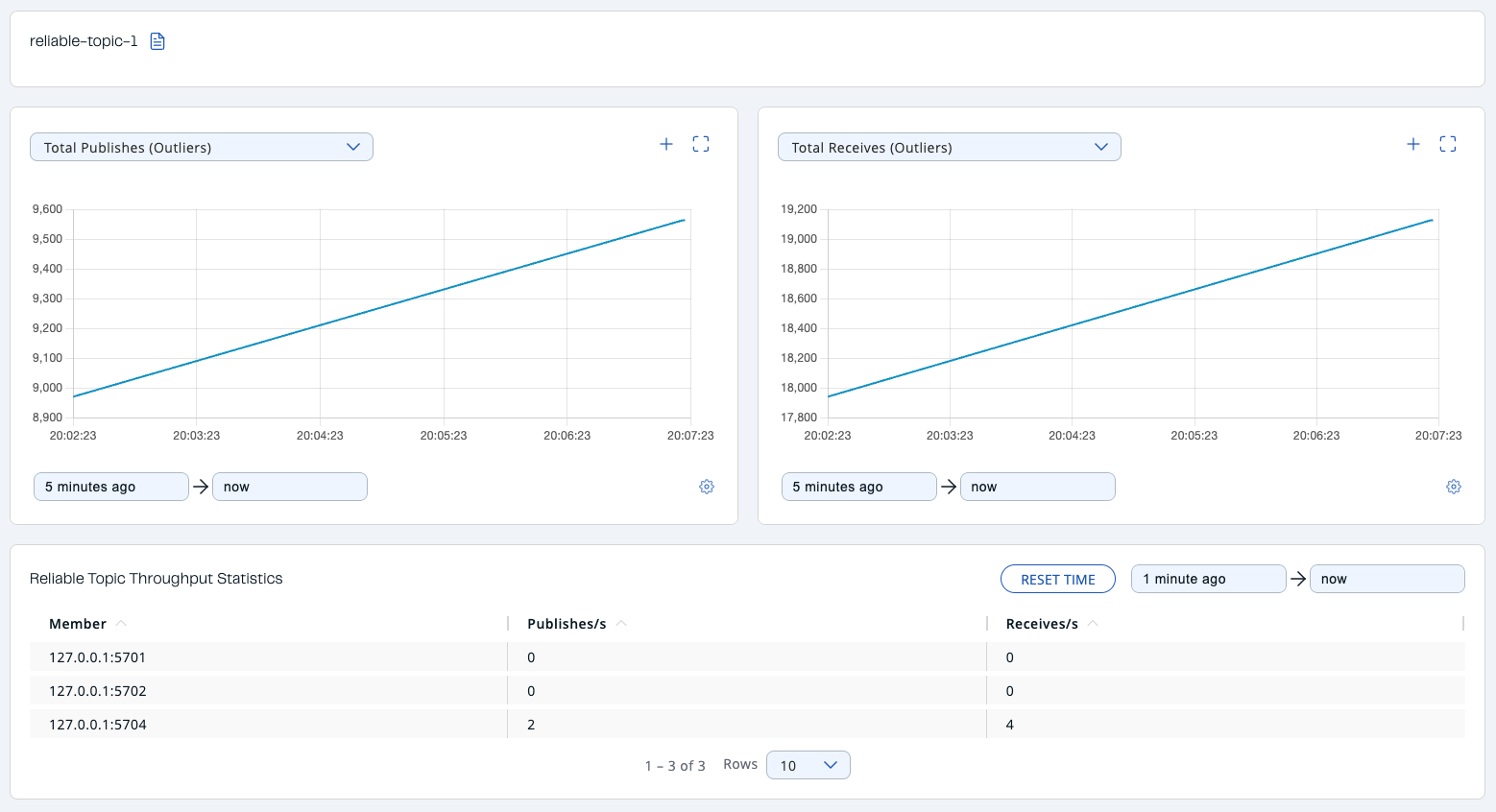This screenshot has width=1496, height=812.
Task: Click the RESET TIME button
Action: [x=1057, y=579]
